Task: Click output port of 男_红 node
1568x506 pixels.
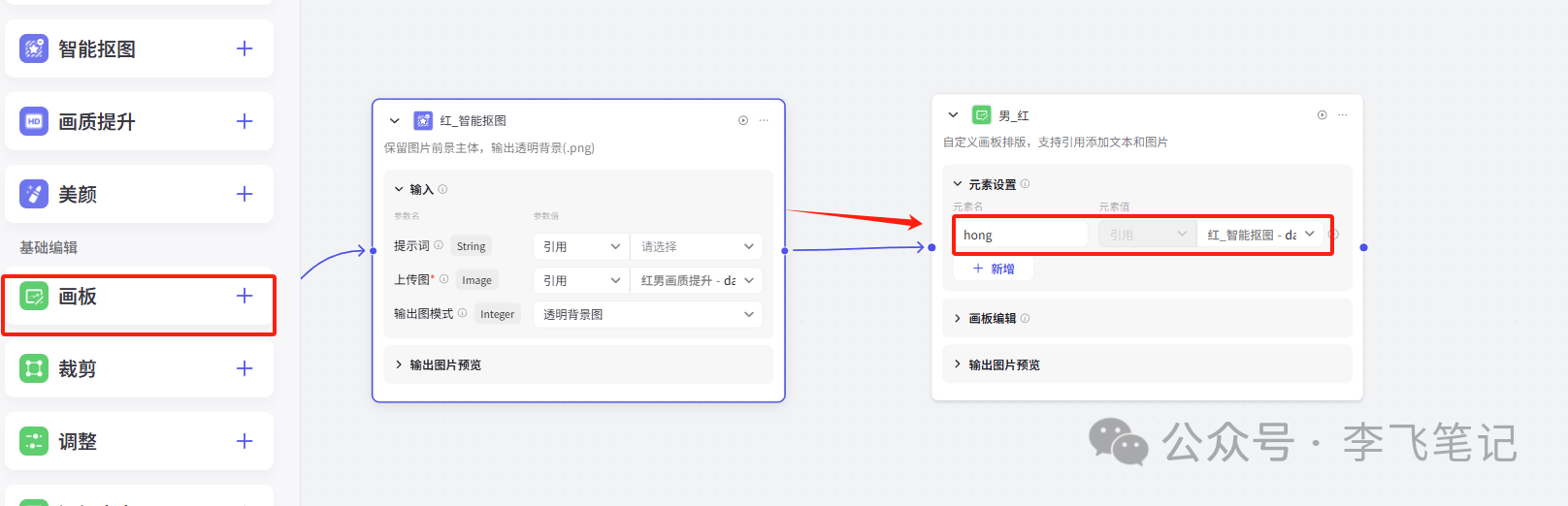Action: [x=1363, y=247]
